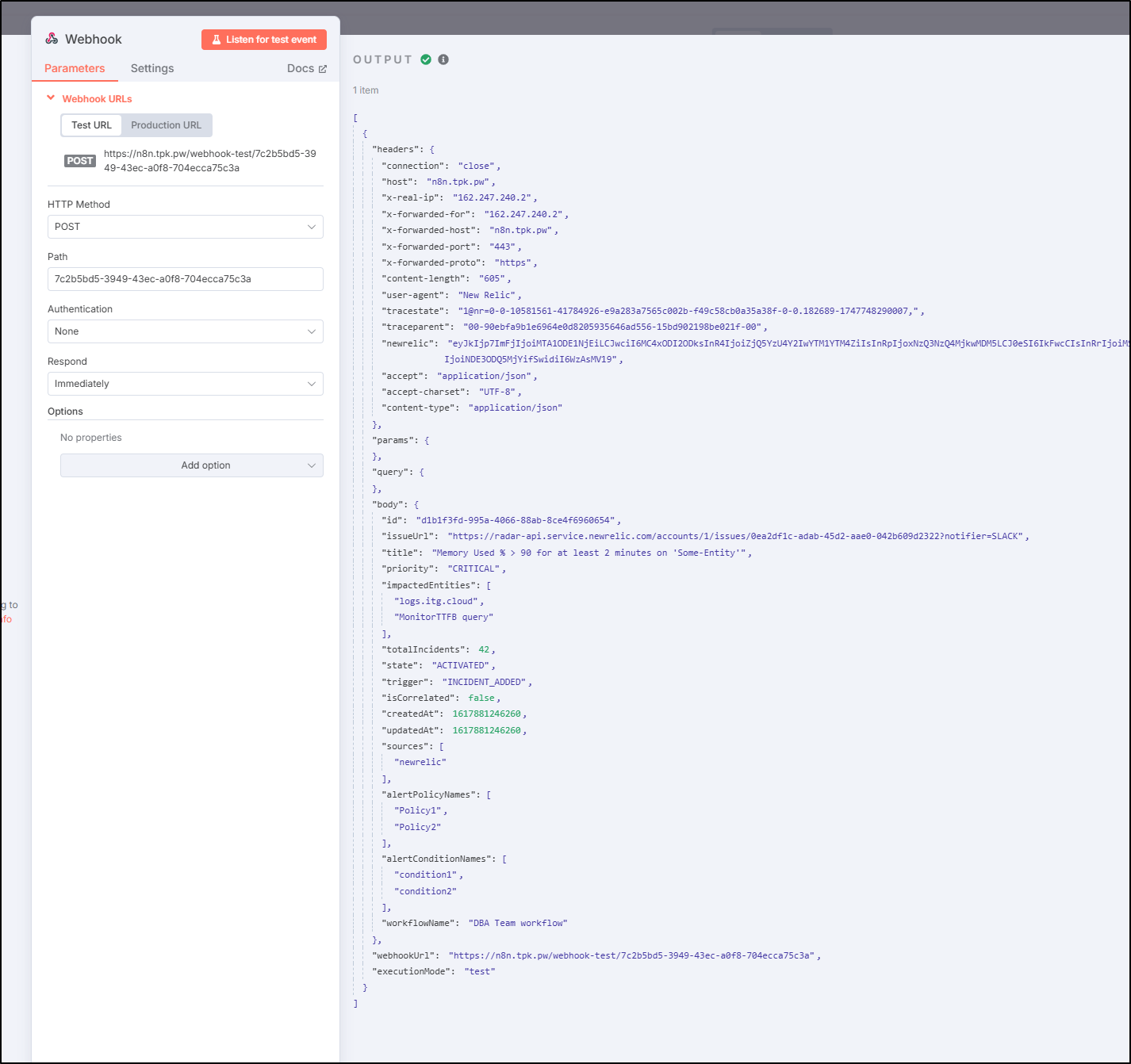This screenshot has width=1131, height=1064.
Task: Click the "body" key
Action: click(x=388, y=504)
